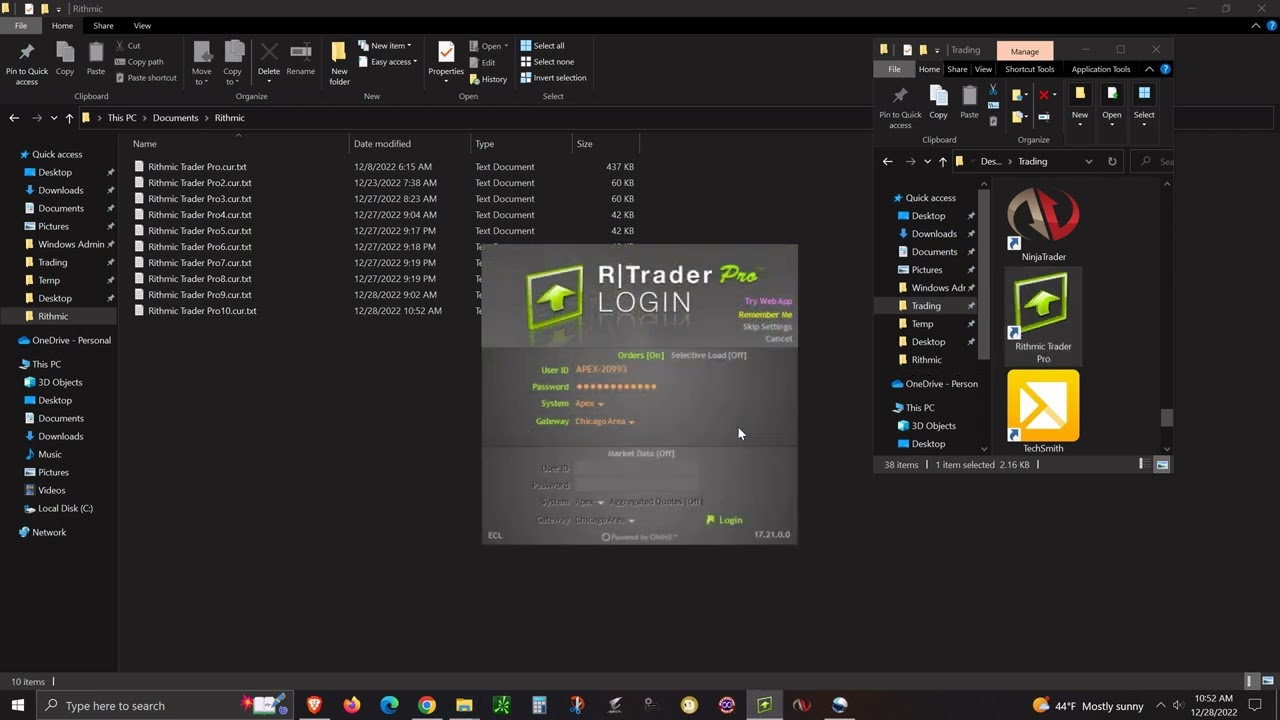Viewport: 1280px width, 720px height.
Task: Click the green Login button in R|Trader Pro
Action: tap(724, 520)
